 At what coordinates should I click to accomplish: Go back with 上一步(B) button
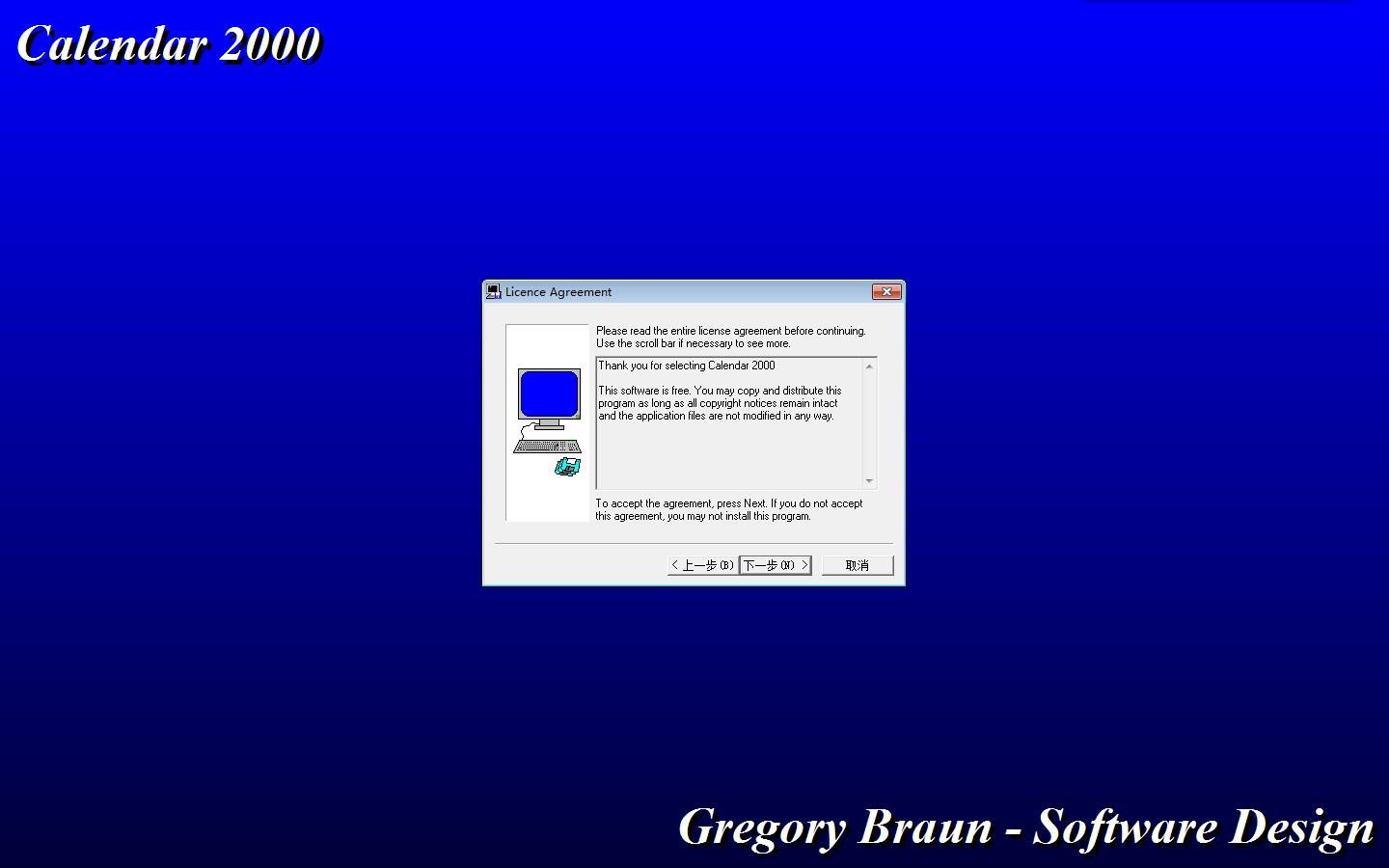pyautogui.click(x=702, y=565)
